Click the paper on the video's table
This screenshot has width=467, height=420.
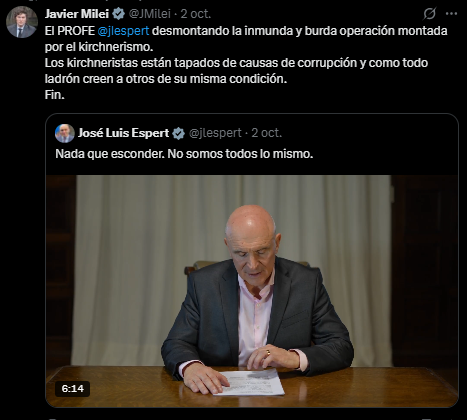point(249,382)
